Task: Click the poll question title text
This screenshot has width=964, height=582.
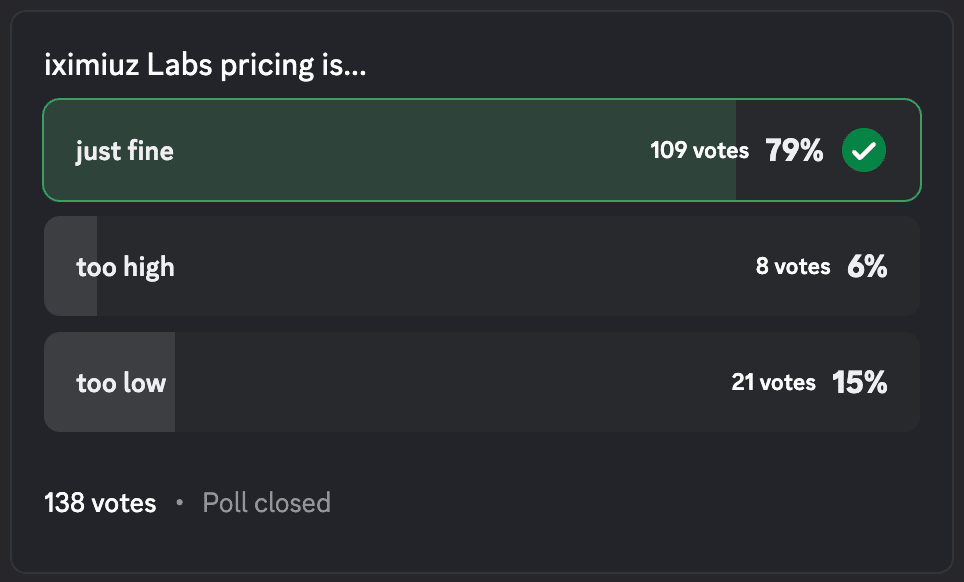Action: pyautogui.click(x=205, y=68)
